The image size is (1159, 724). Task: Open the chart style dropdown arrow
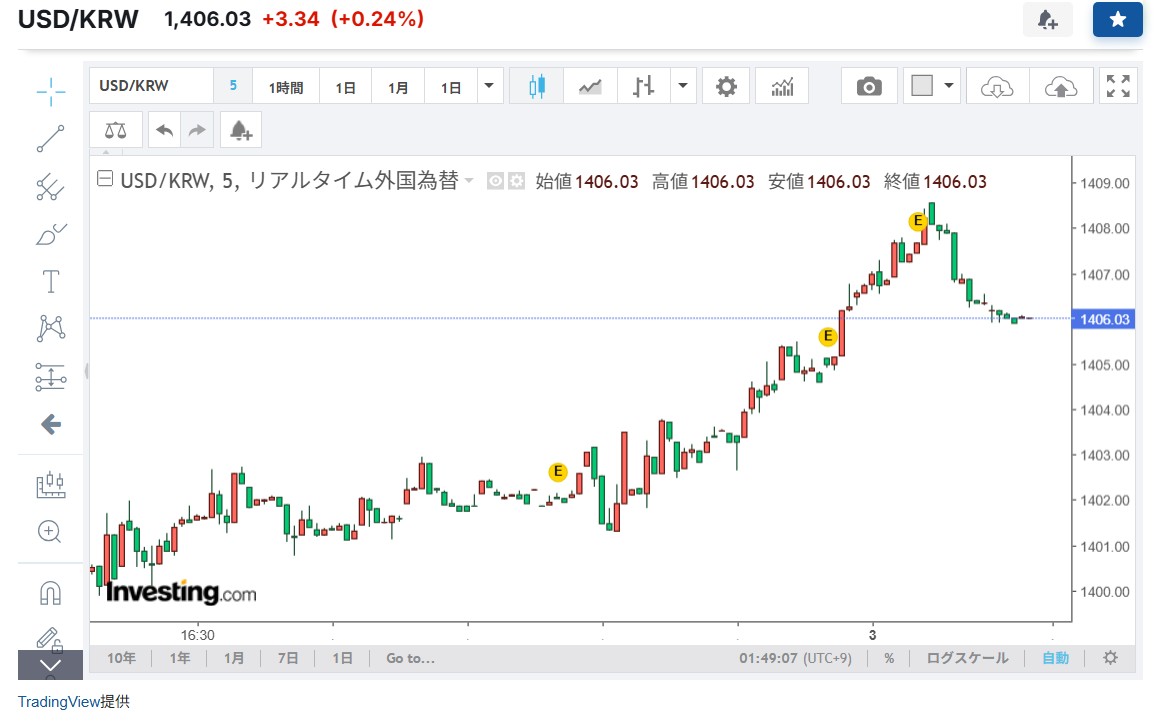684,86
